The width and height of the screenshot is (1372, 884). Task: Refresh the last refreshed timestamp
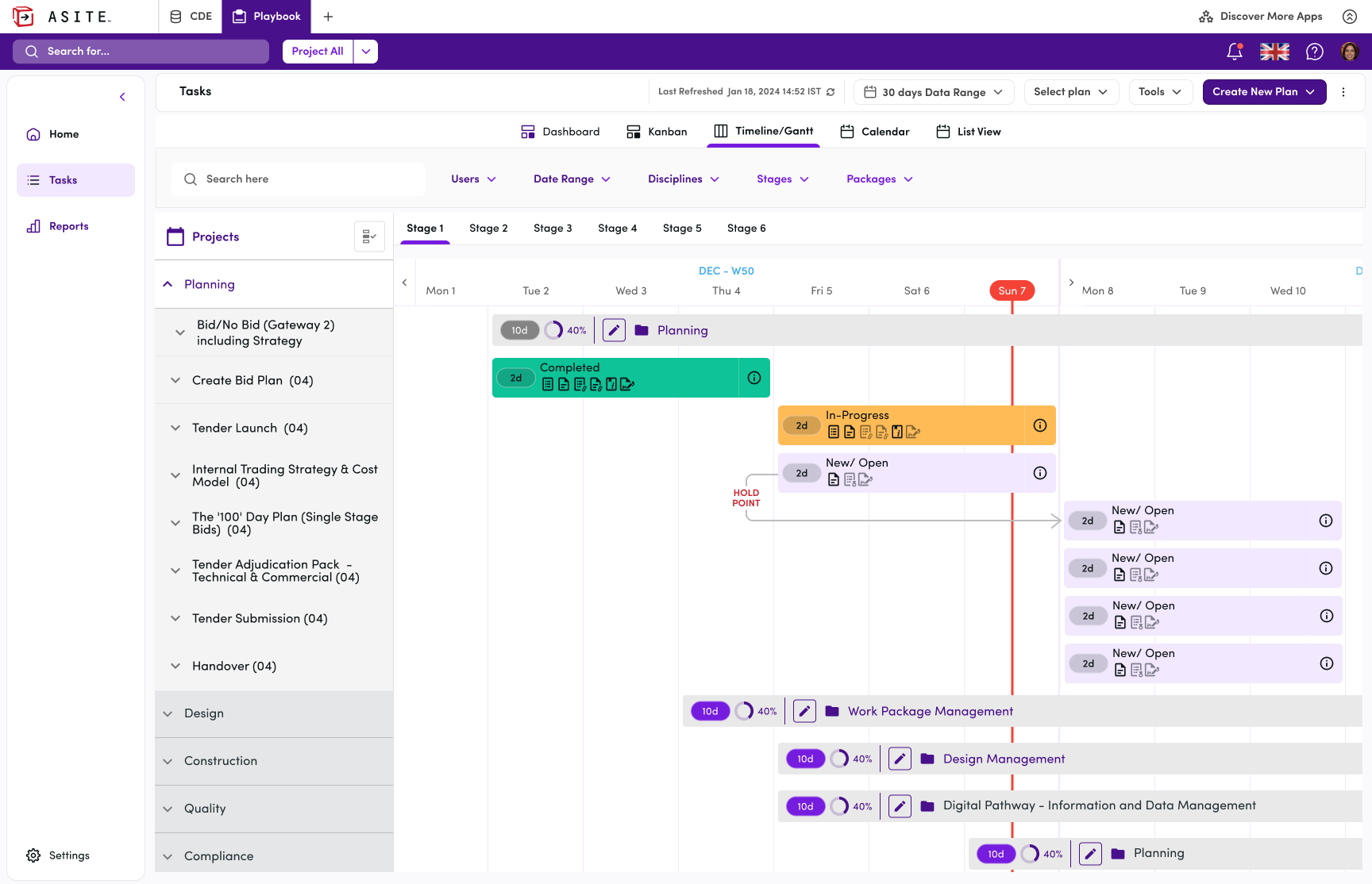[x=831, y=91]
